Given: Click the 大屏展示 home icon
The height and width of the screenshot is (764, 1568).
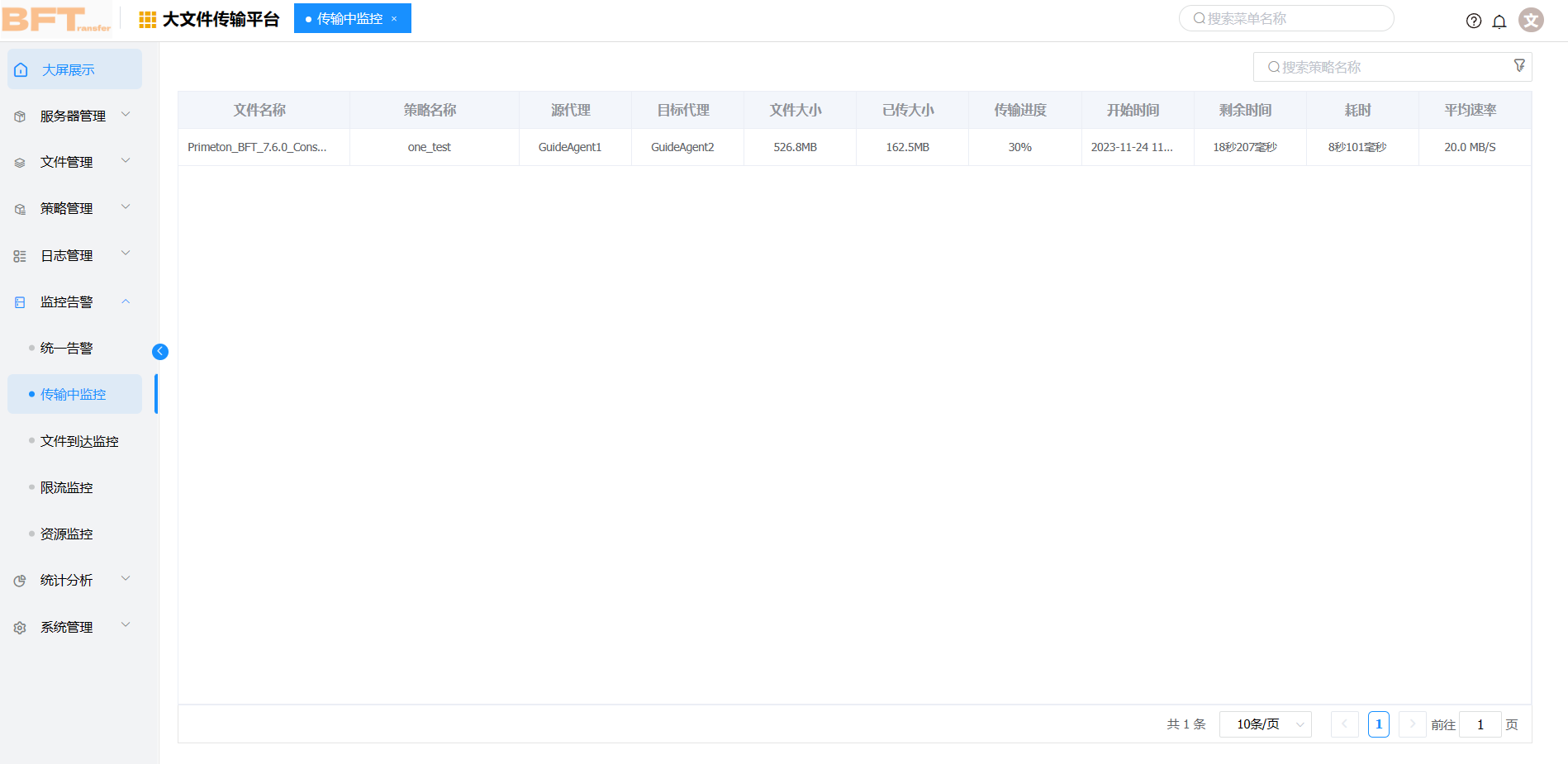Looking at the screenshot, I should click(x=21, y=70).
